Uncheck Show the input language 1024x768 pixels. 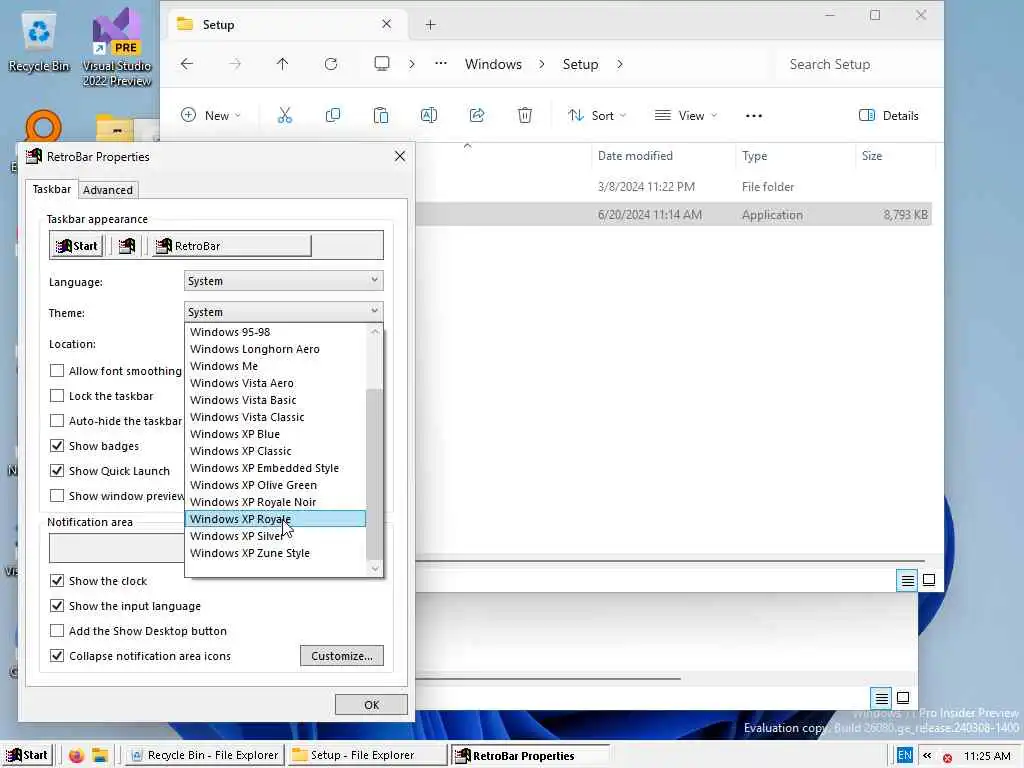pyautogui.click(x=57, y=606)
